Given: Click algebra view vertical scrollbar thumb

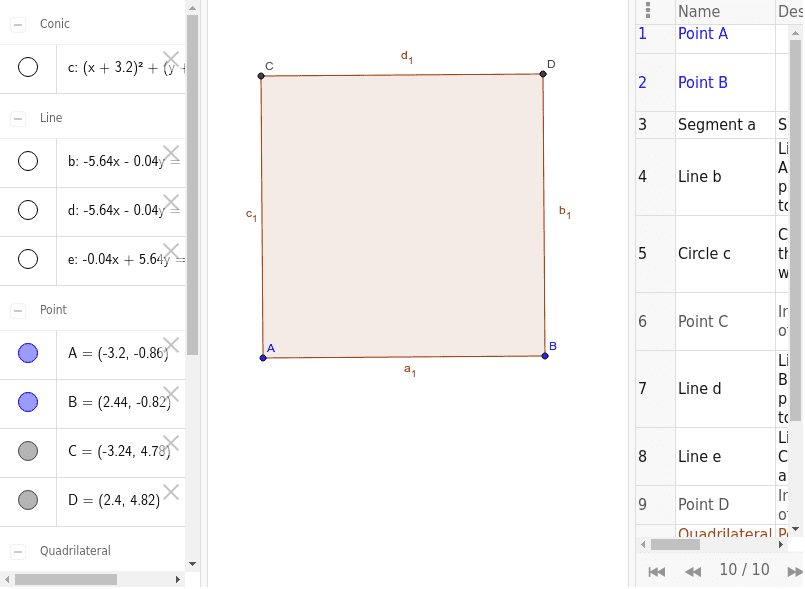Looking at the screenshot, I should coord(193,185).
